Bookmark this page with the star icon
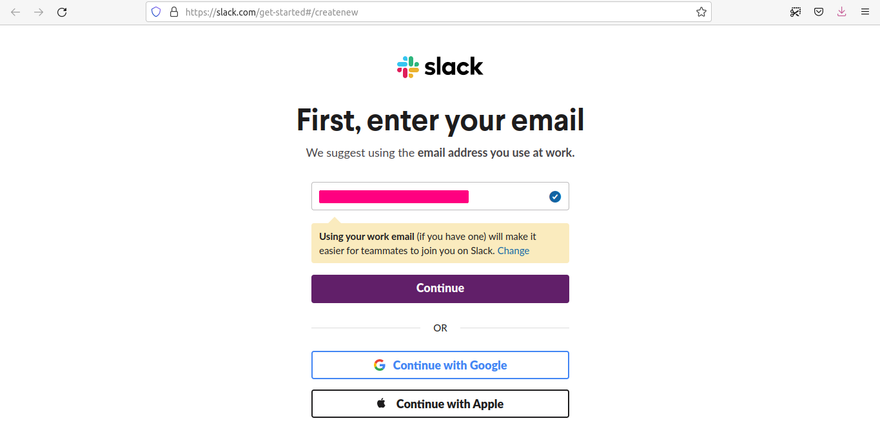880x427 pixels. (701, 12)
